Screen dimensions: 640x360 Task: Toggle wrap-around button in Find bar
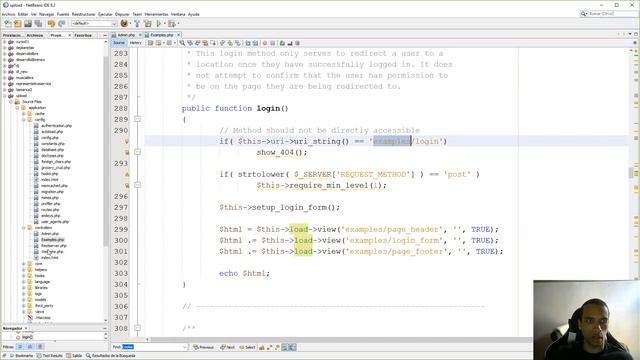pyautogui.click(x=293, y=347)
